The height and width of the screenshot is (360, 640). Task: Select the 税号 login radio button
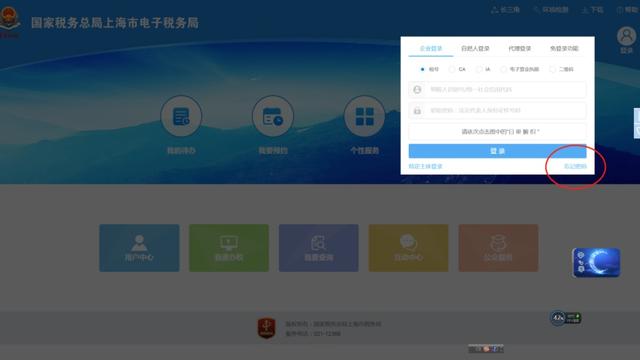click(x=422, y=69)
